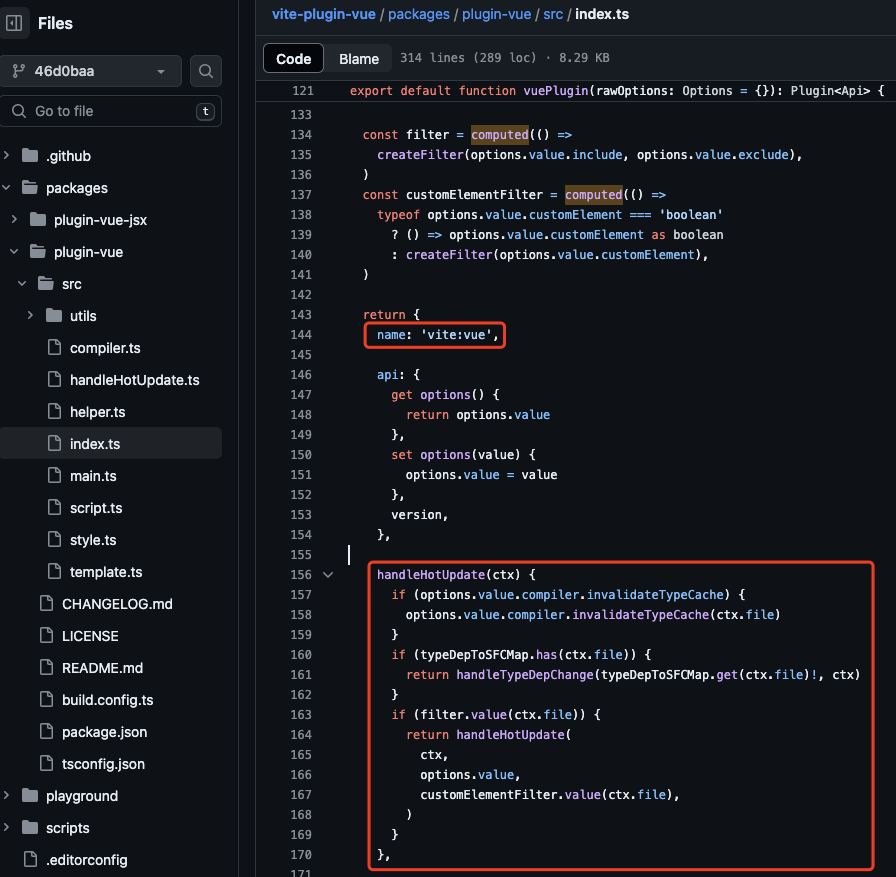This screenshot has height=877, width=896.
Task: Click the script.ts file icon
Action: pos(54,507)
